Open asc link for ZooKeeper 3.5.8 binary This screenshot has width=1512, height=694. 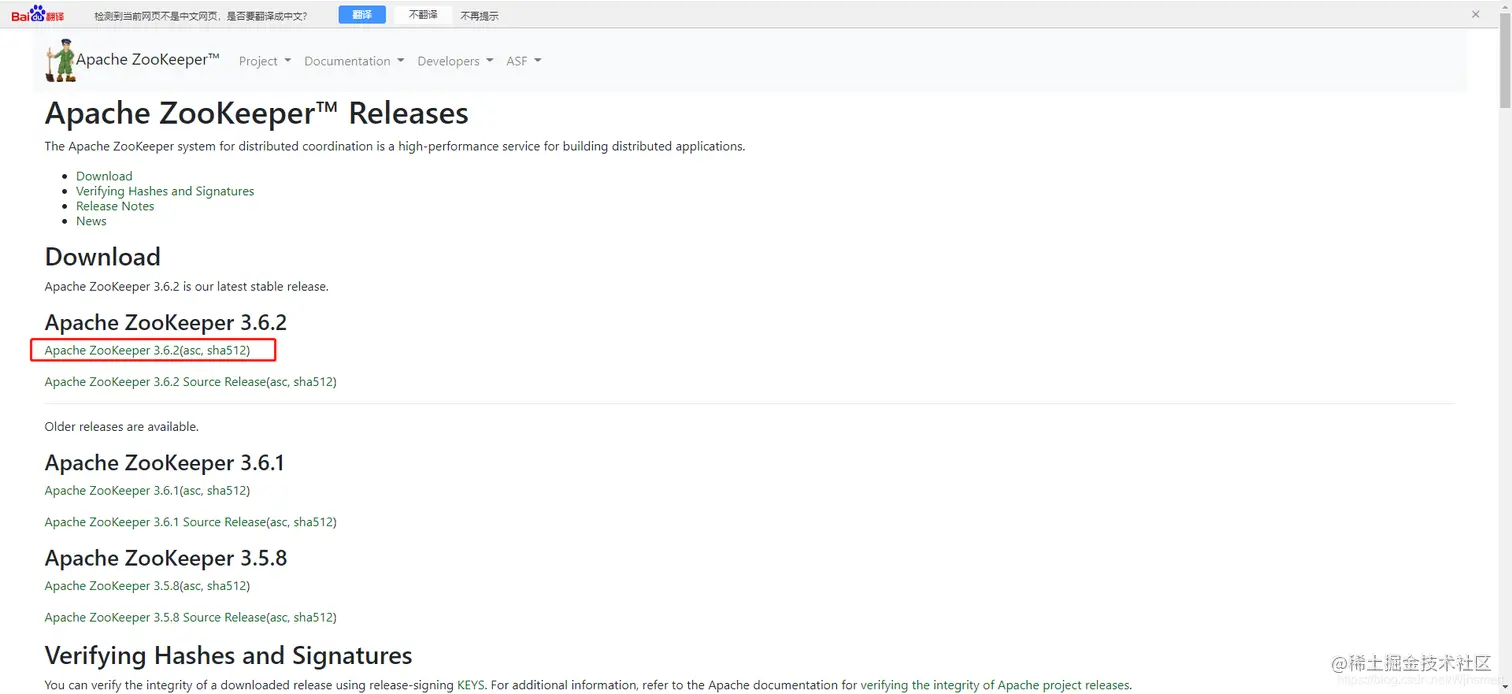coord(193,586)
